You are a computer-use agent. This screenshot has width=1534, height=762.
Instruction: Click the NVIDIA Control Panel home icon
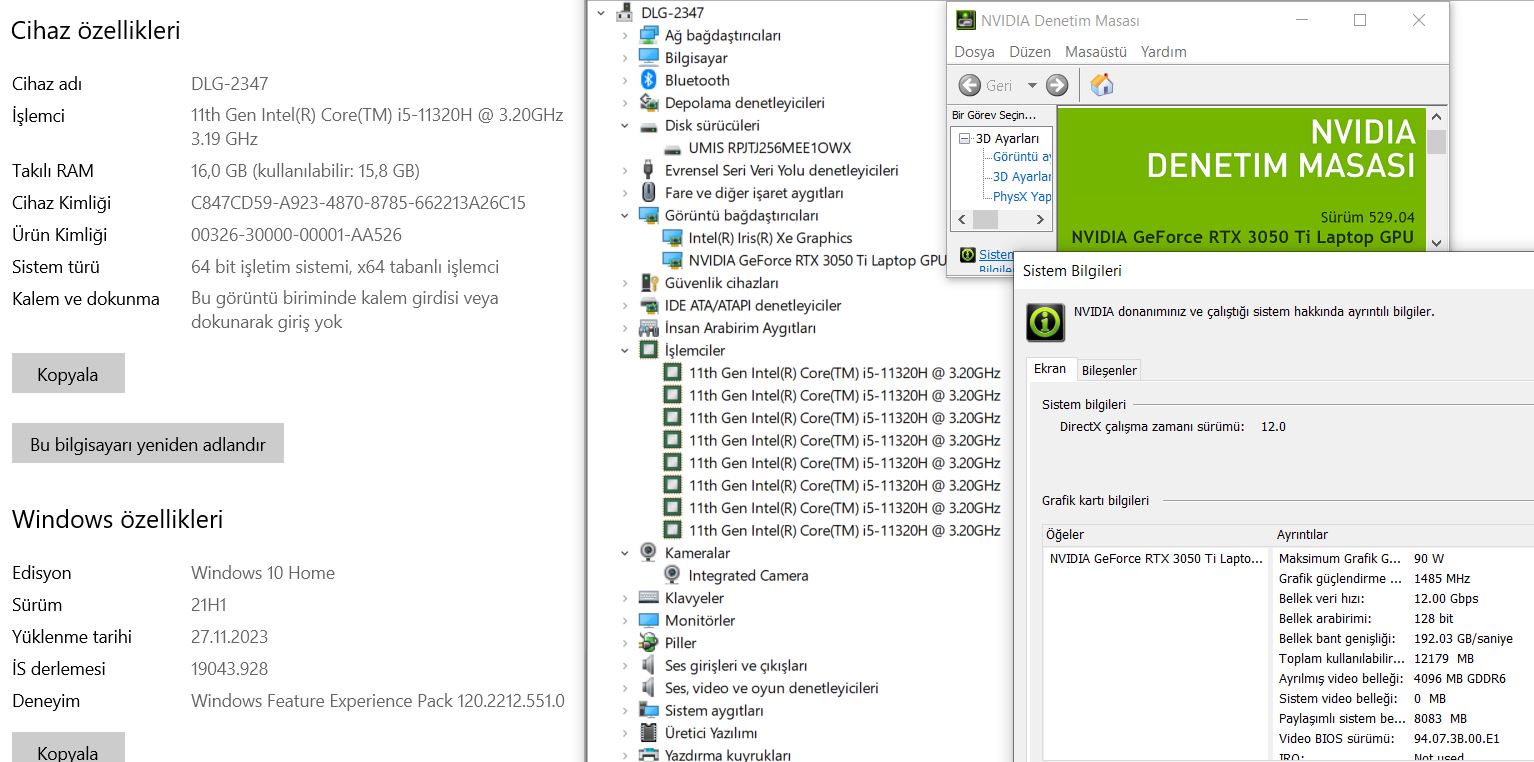(x=1102, y=85)
